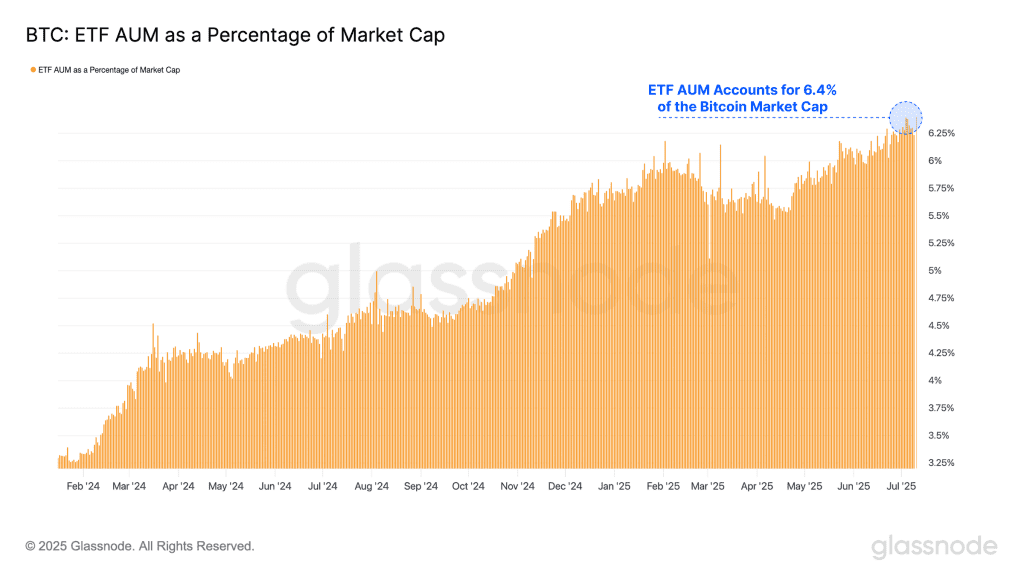Viewport: 1024px width, 576px height.
Task: Click the 4.5% y-axis label
Action: [938, 325]
